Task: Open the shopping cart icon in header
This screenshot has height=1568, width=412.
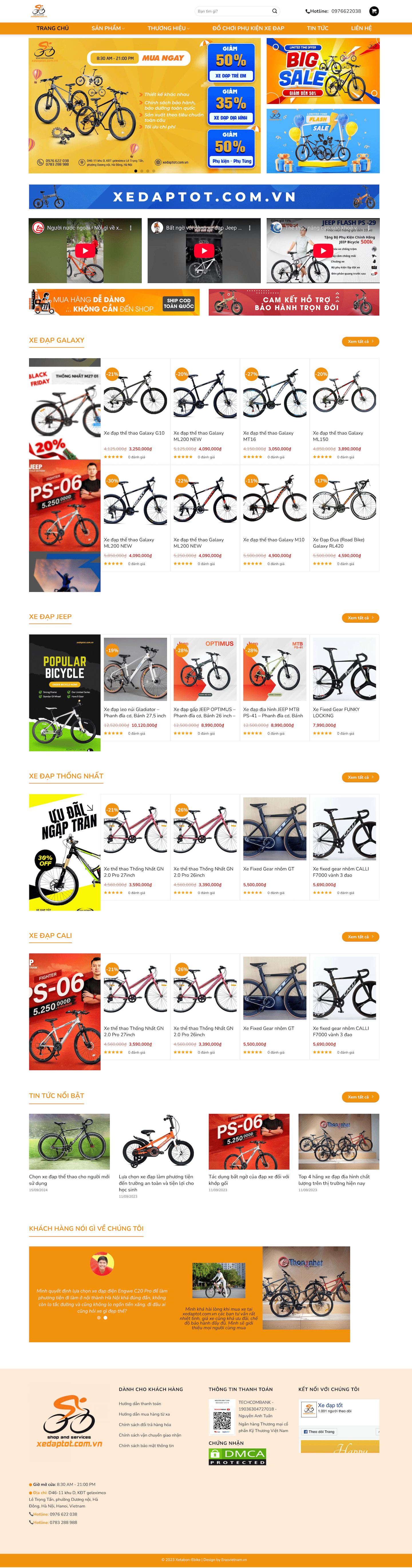Action: (x=374, y=11)
